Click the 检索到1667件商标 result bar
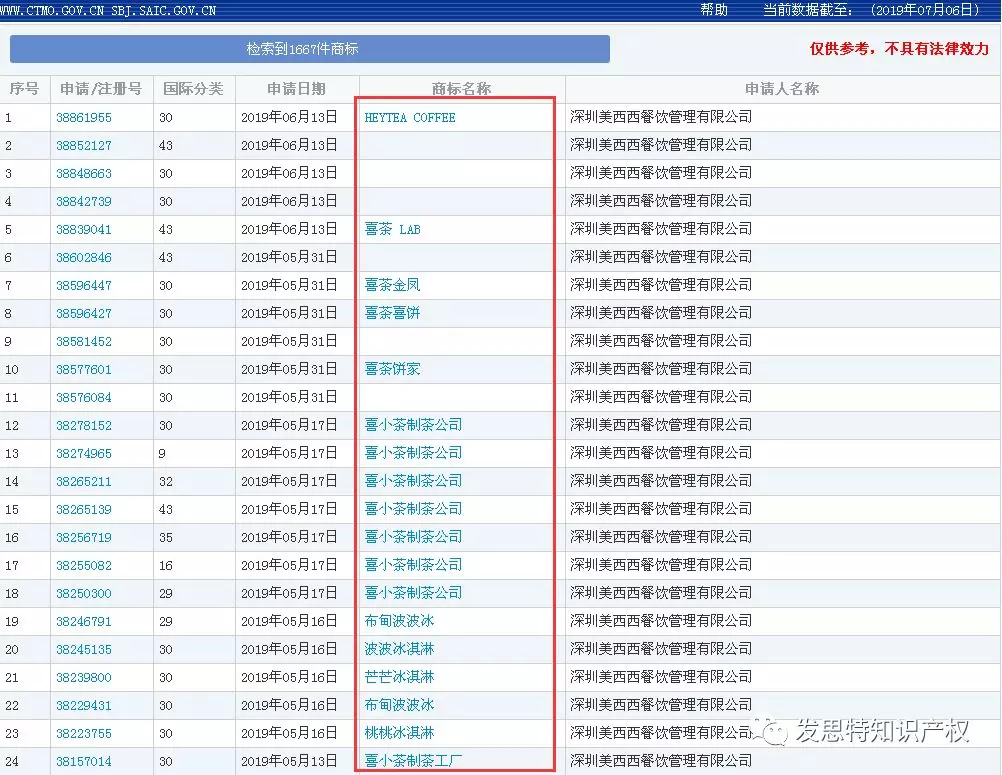 click(x=310, y=49)
